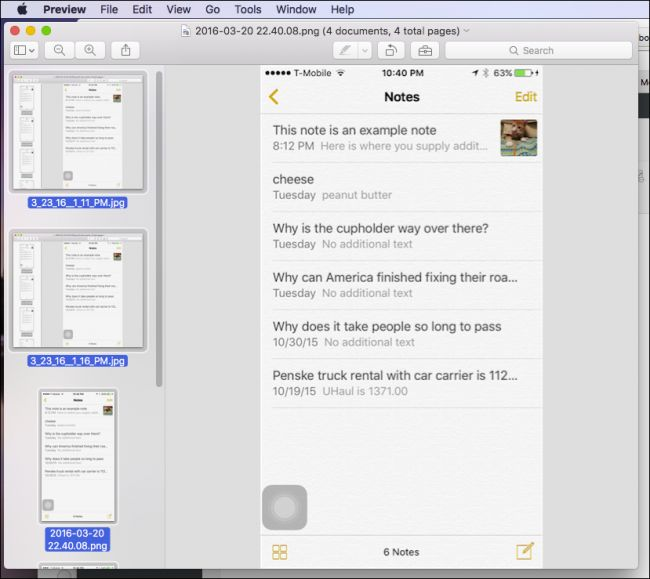This screenshot has width=650, height=579.
Task: Click the sidebar vertical scrollbar
Action: [x=159, y=229]
